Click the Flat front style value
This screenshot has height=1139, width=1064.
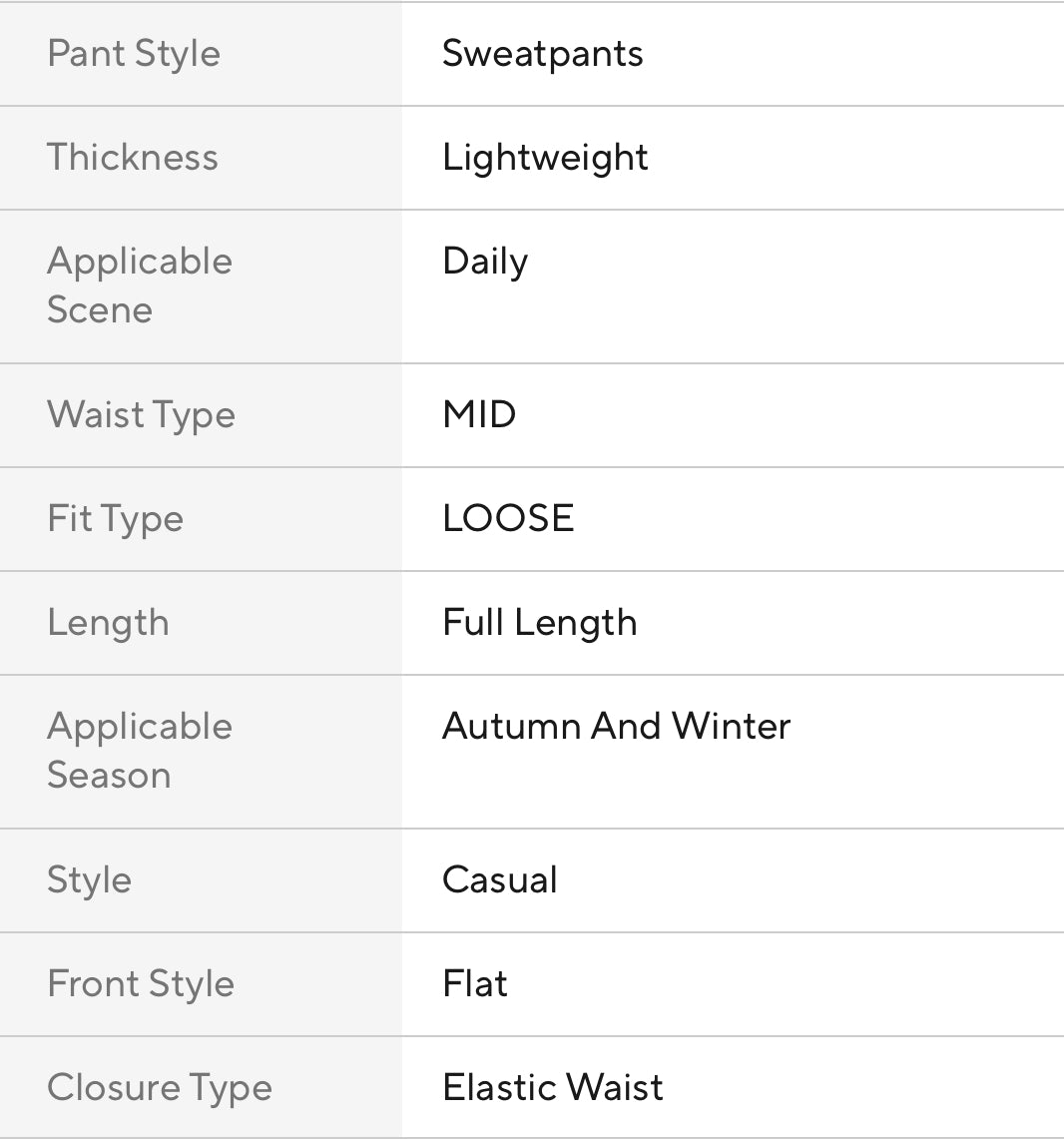[475, 984]
